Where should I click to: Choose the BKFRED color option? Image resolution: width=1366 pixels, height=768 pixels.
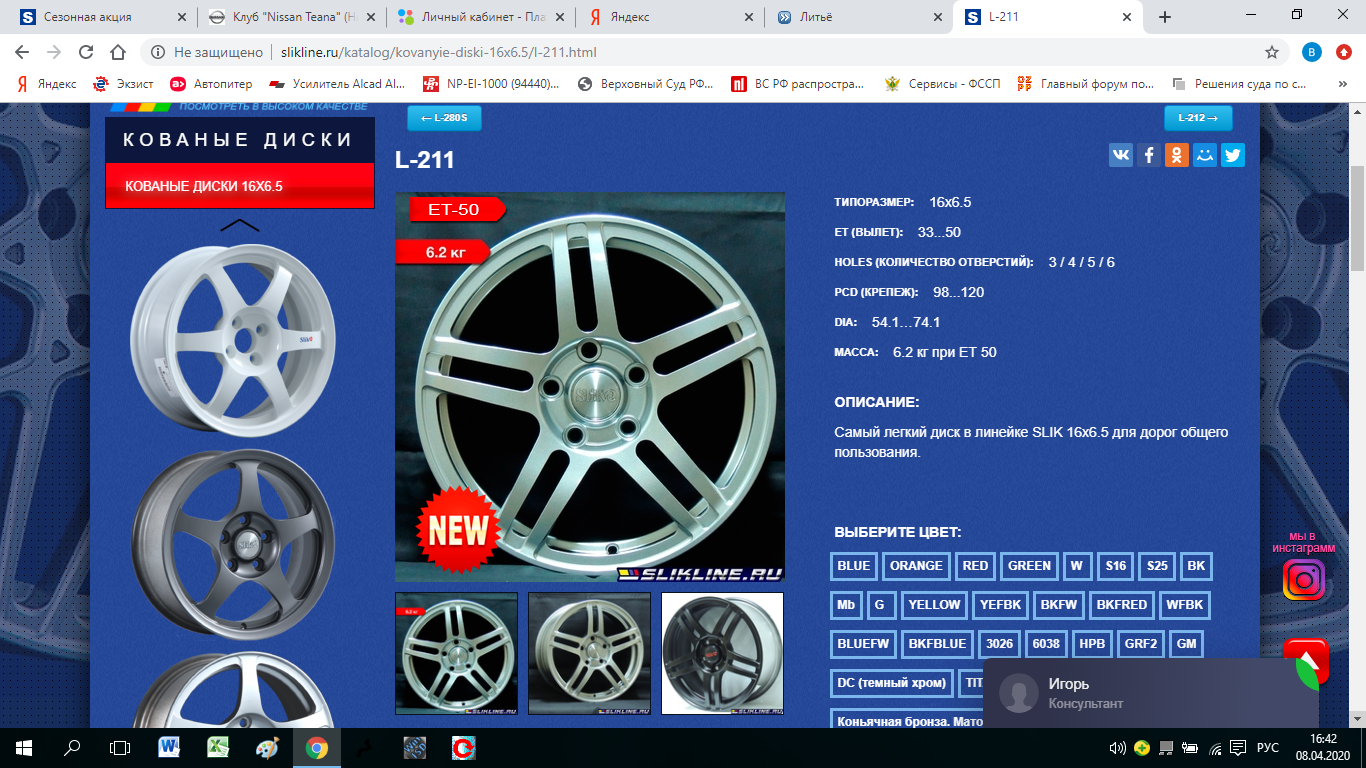pos(1121,605)
